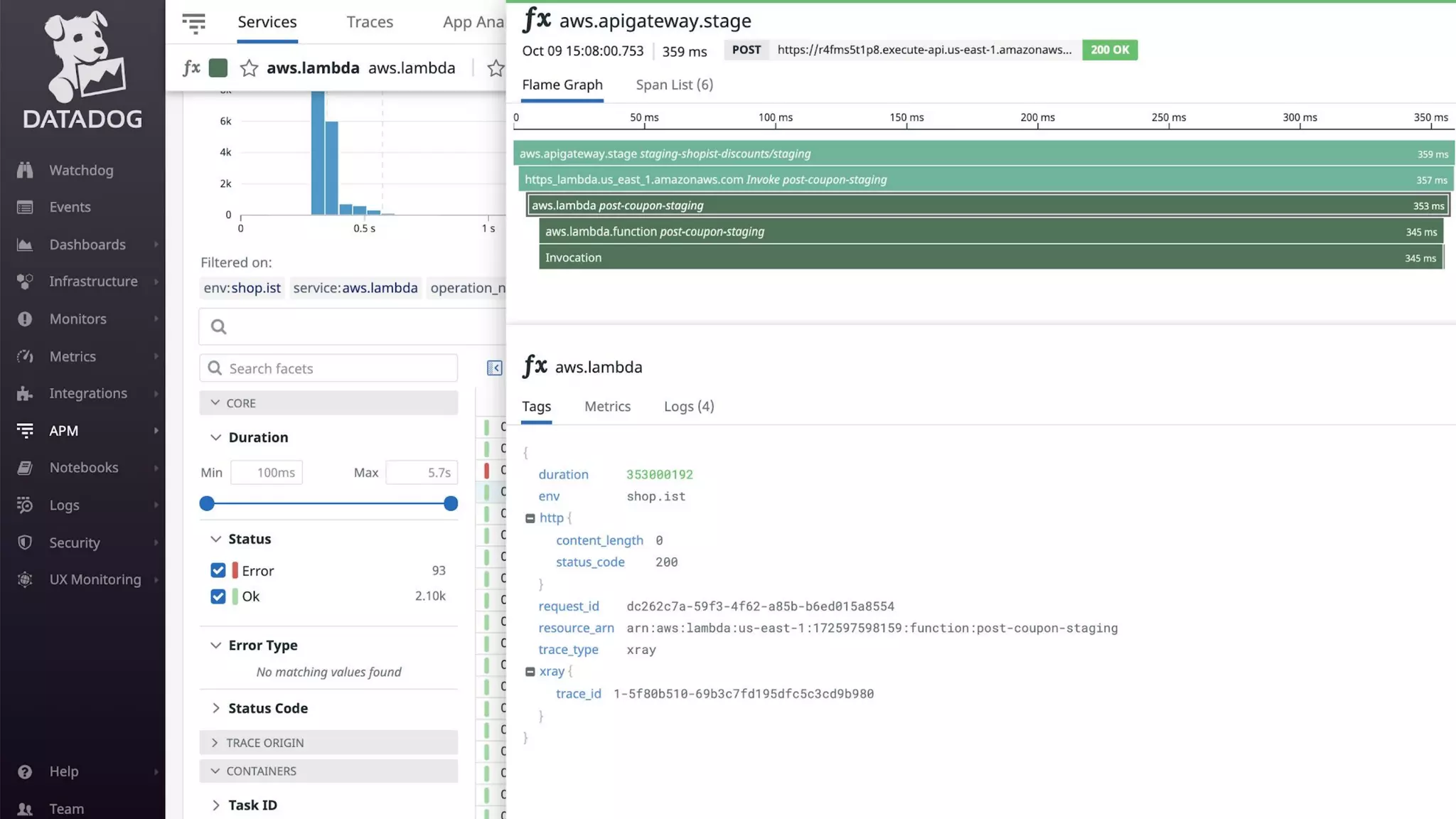
Task: Collapse the CORE facet group
Action: click(328, 403)
